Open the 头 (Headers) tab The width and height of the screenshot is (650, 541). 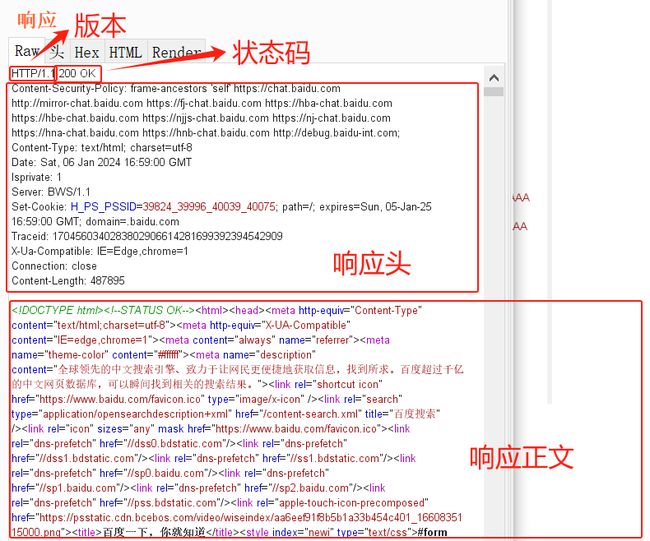(x=57, y=52)
